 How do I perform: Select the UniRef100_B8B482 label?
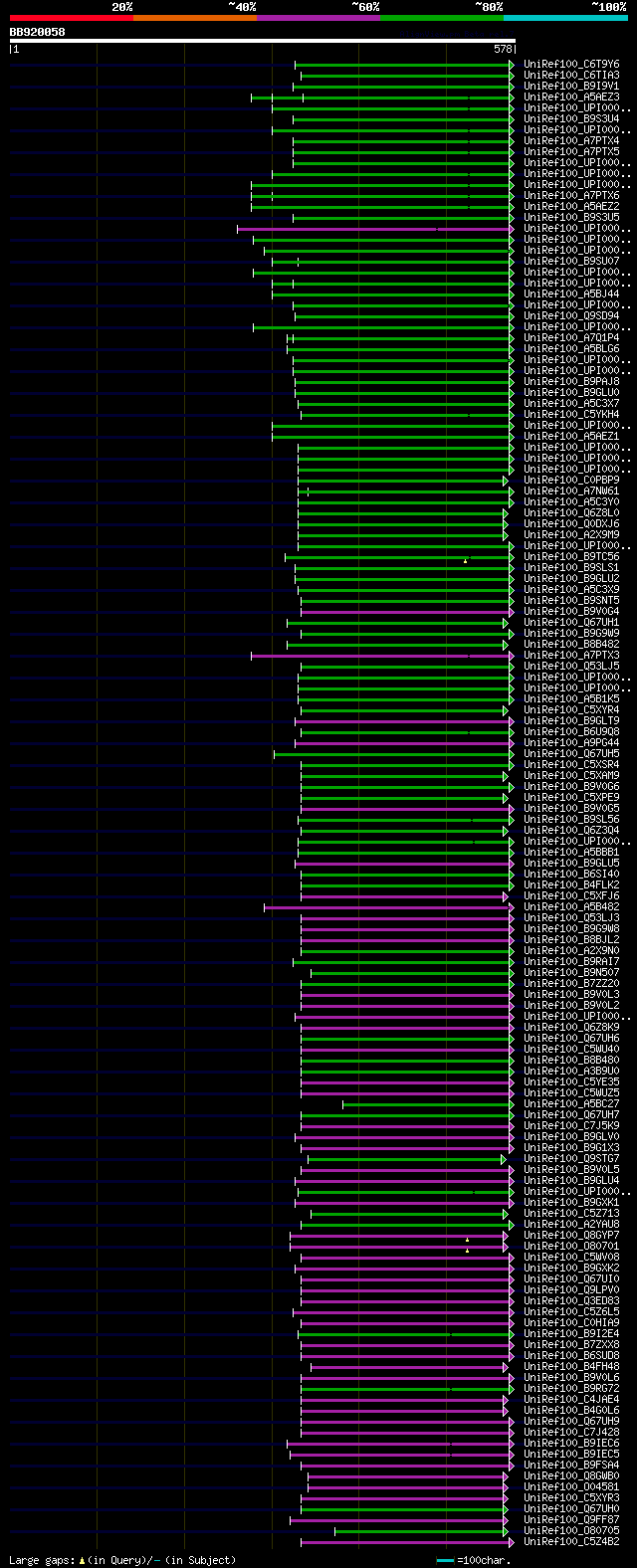coord(572,645)
